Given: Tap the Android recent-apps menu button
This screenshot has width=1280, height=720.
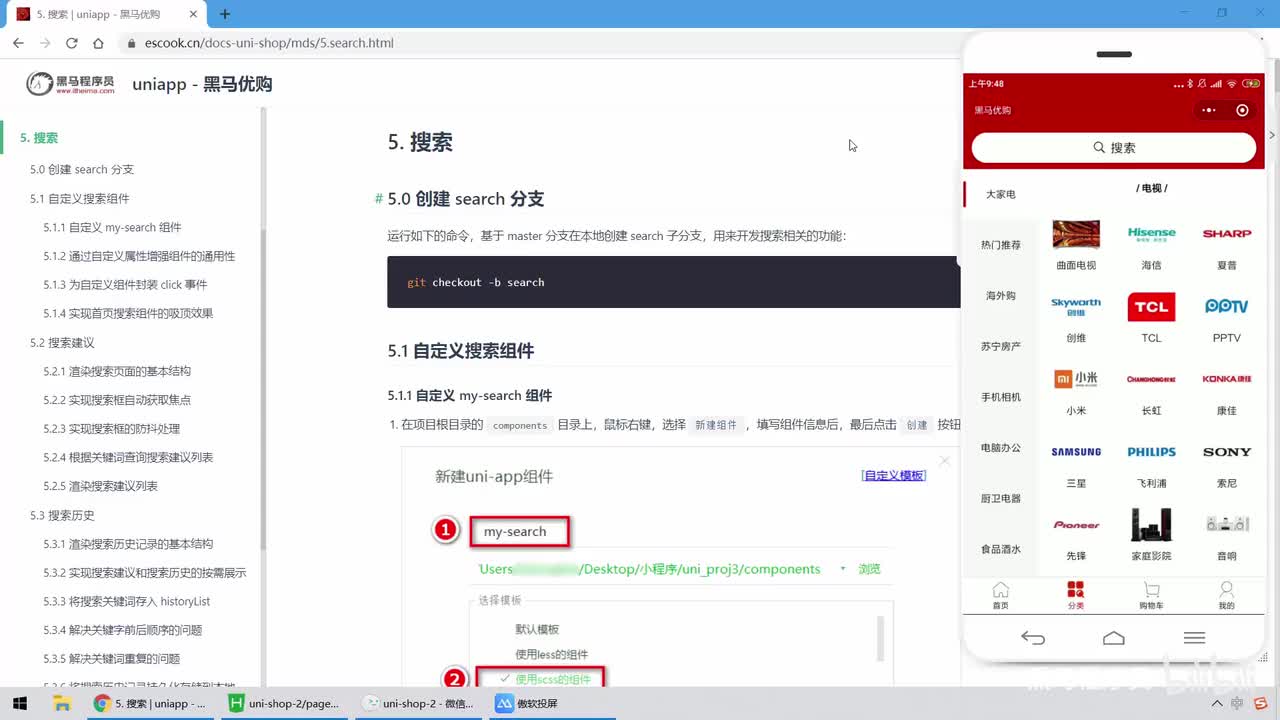Looking at the screenshot, I should click(1194, 638).
